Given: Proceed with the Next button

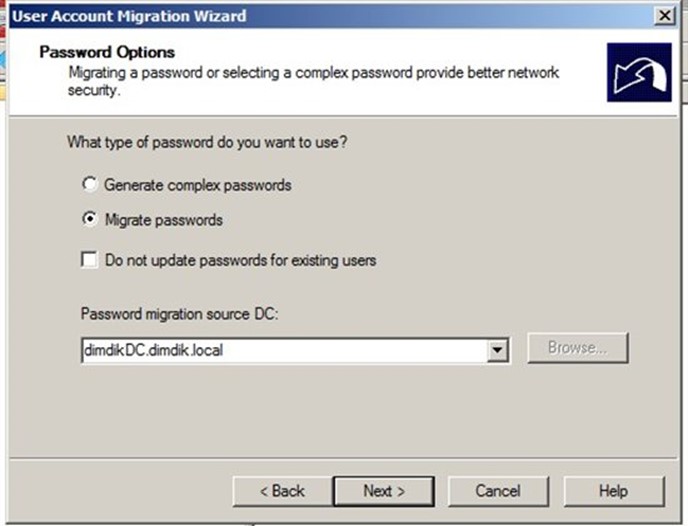Looking at the screenshot, I should click(x=384, y=491).
